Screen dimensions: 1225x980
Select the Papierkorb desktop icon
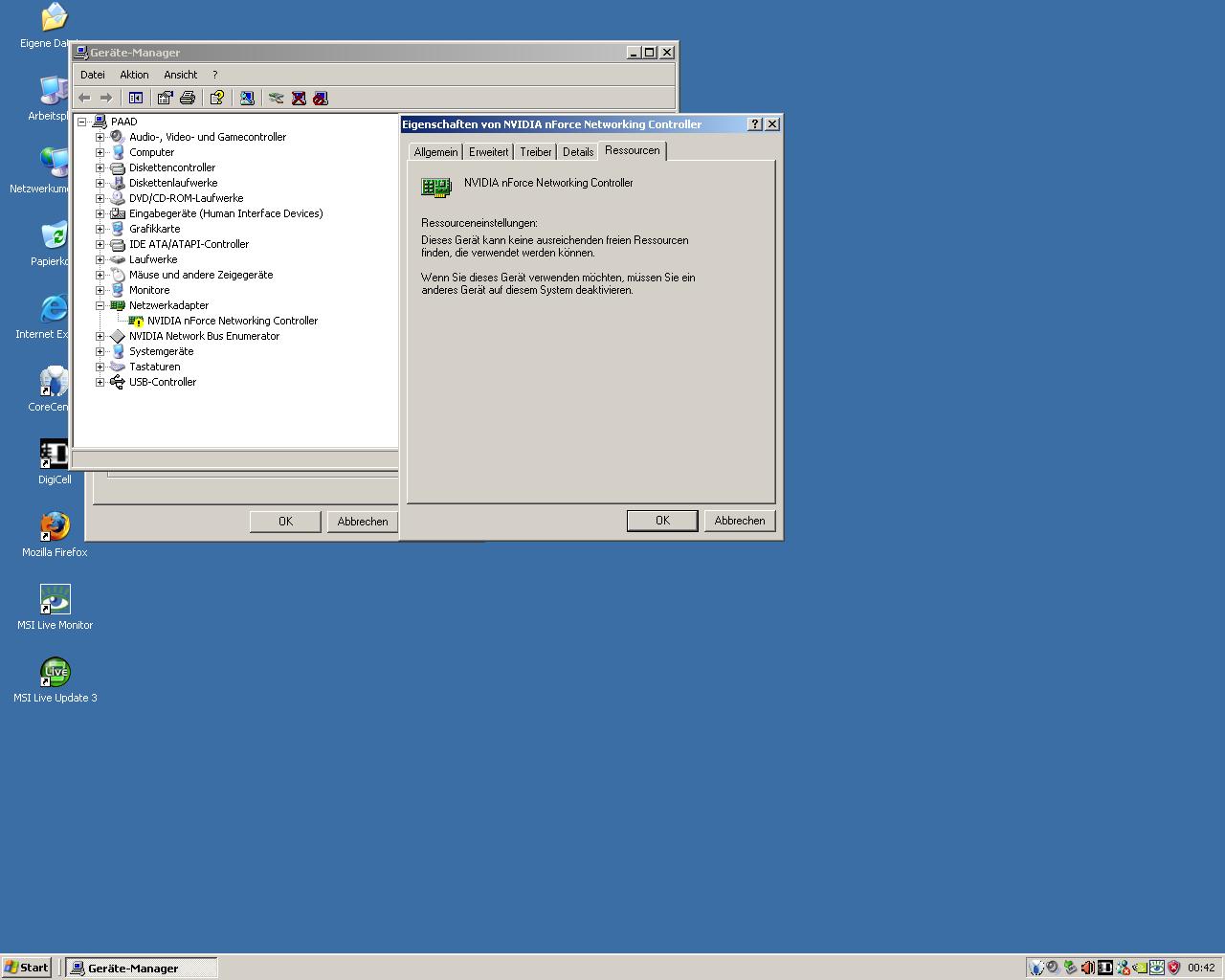54,235
